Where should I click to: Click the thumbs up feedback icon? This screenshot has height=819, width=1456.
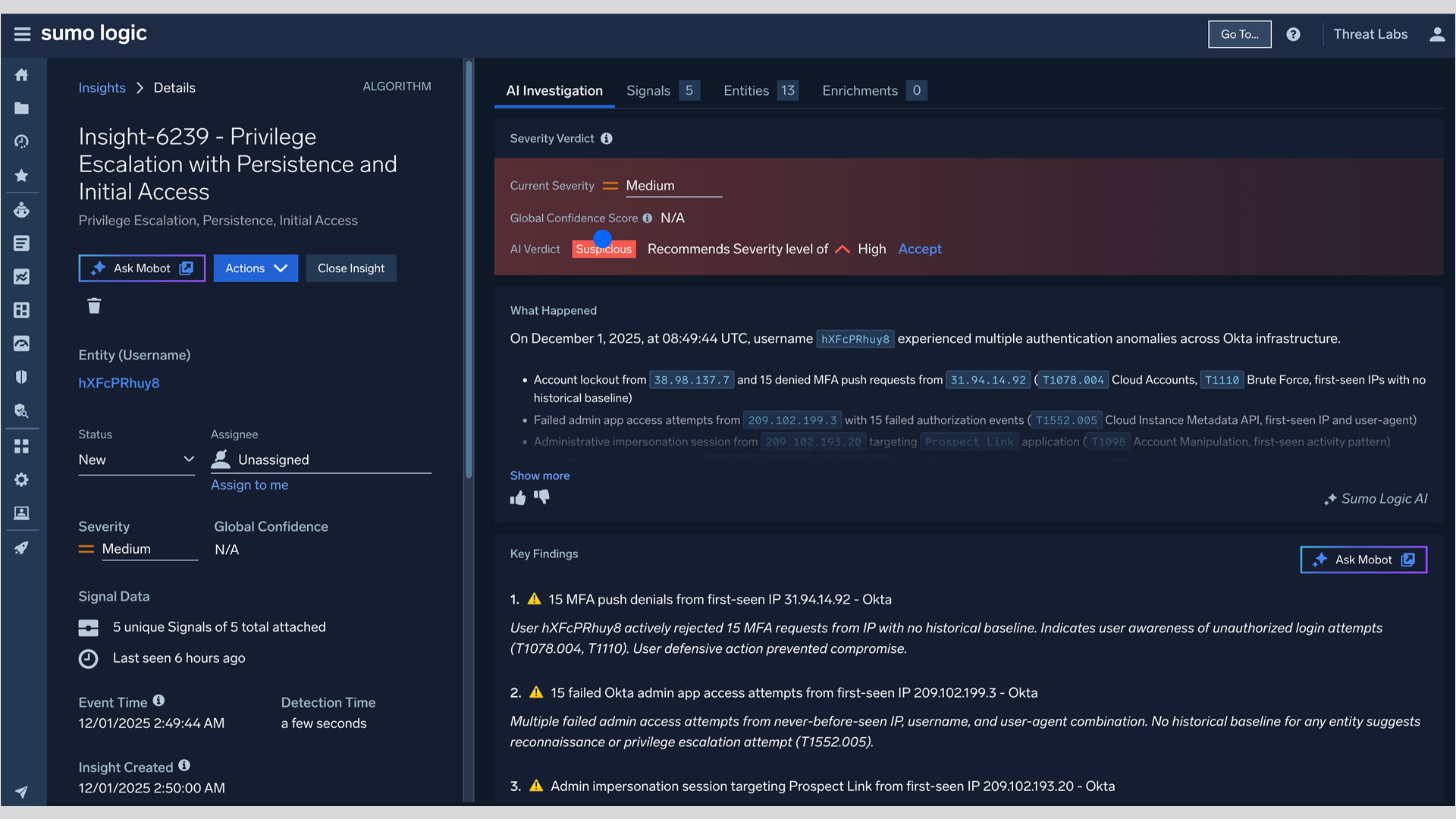(x=518, y=497)
